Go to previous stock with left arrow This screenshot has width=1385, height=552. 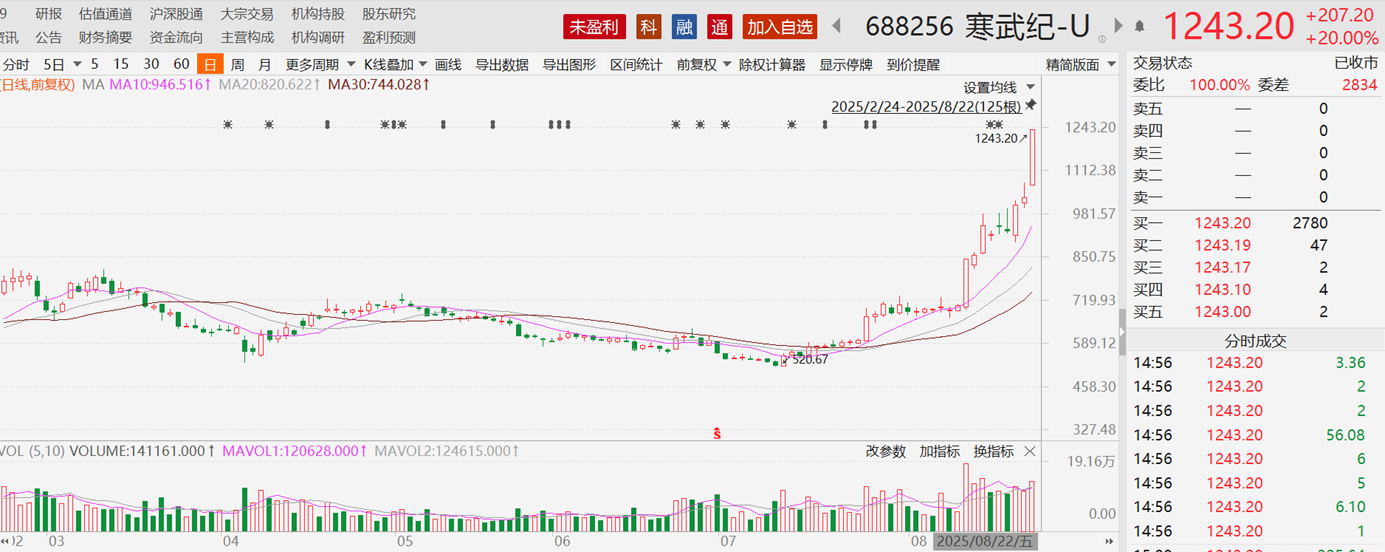(x=836, y=27)
